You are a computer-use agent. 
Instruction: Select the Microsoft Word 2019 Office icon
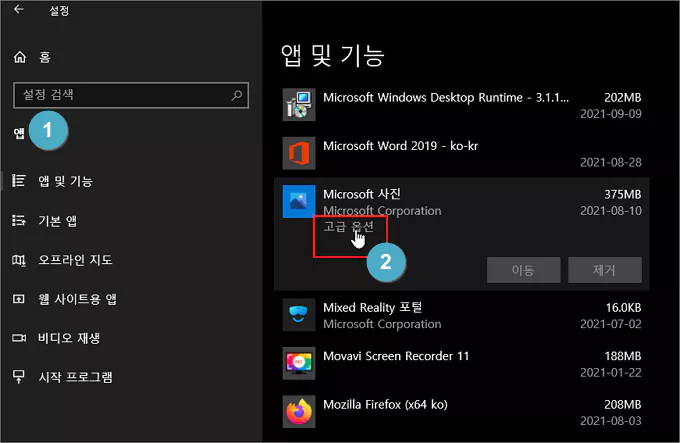299,153
